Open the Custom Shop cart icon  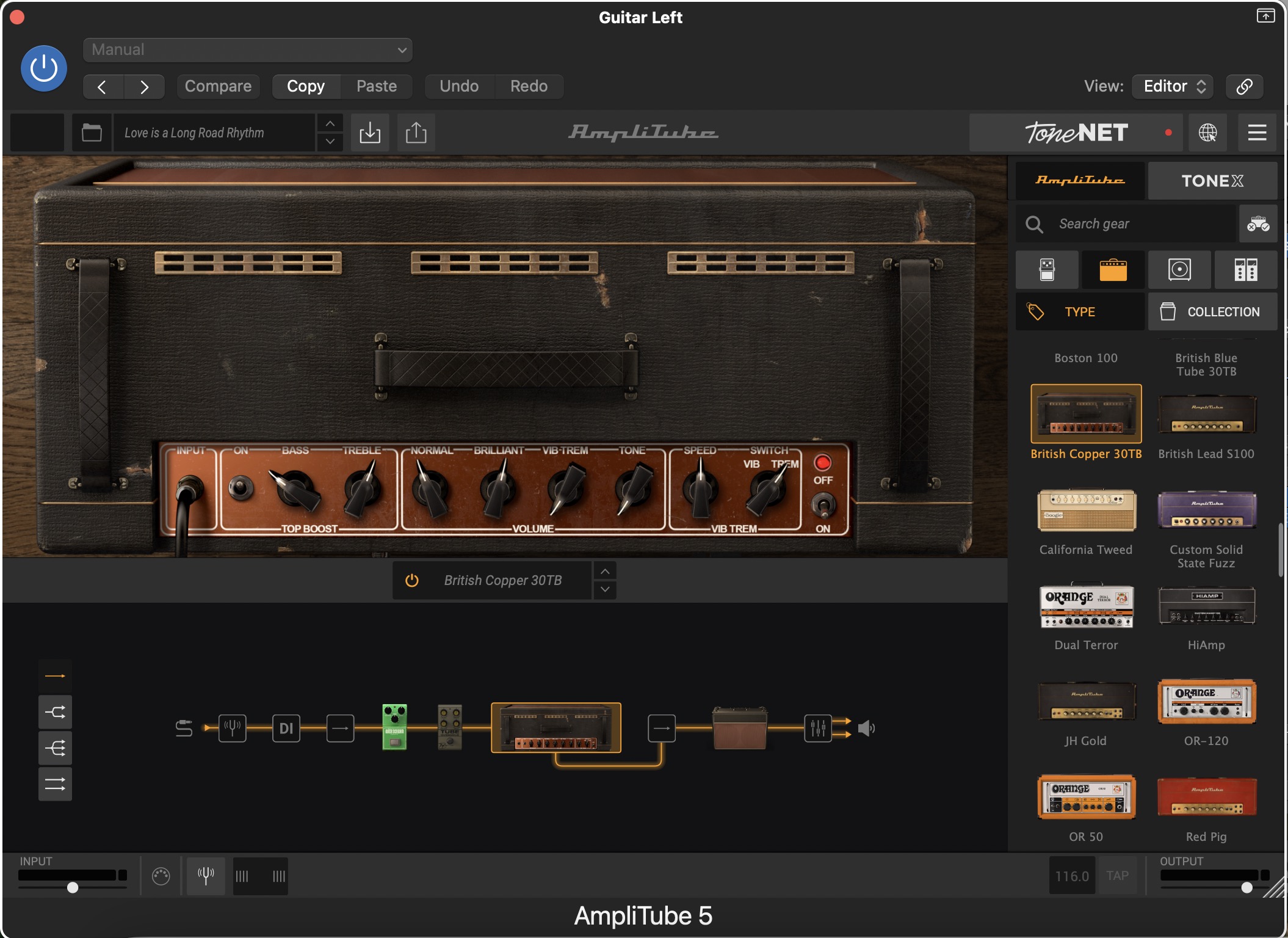(1258, 224)
